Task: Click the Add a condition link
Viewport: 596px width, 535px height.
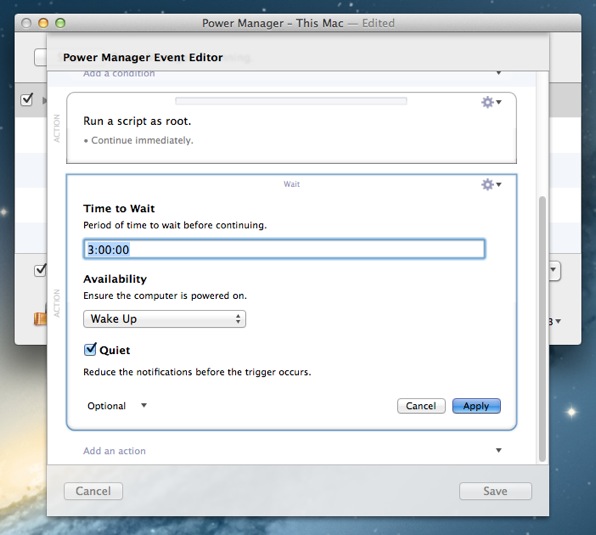Action: [119, 73]
